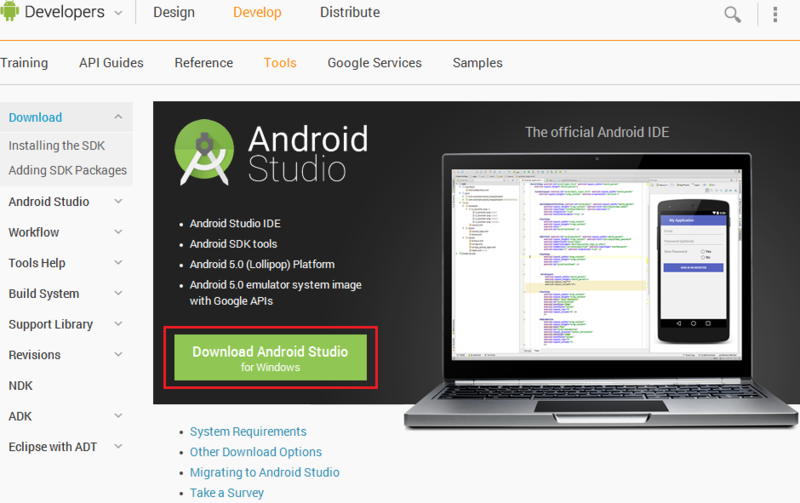Select Eclipse with ADT sidebar item

click(x=53, y=447)
